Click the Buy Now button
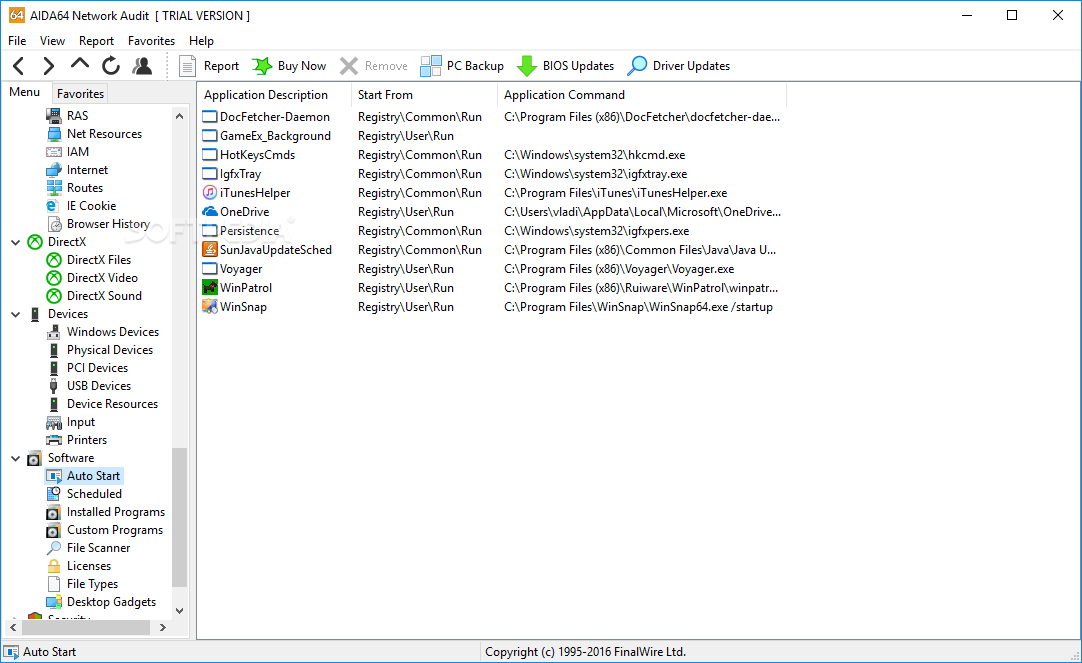Image resolution: width=1082 pixels, height=663 pixels. tap(289, 66)
